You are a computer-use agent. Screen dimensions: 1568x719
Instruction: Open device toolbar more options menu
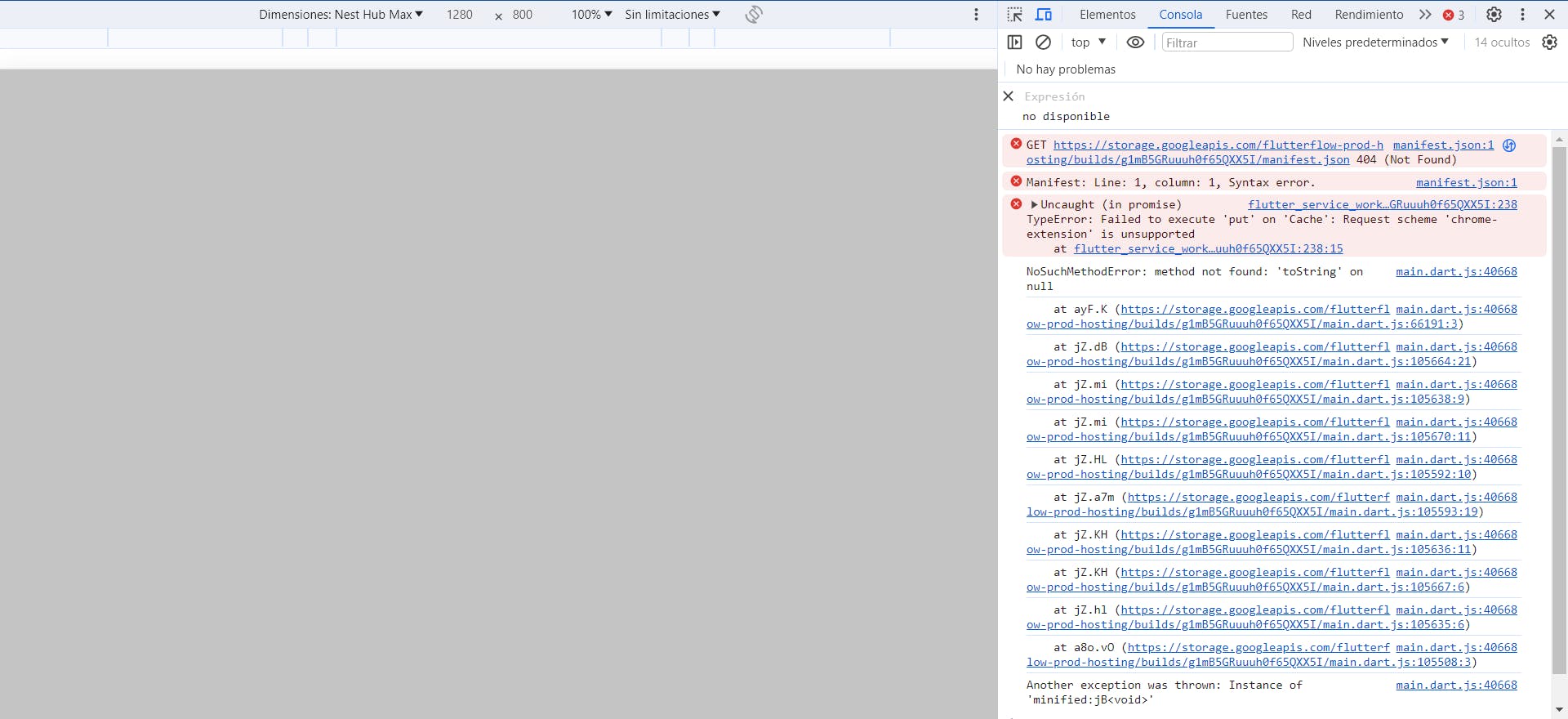coord(976,15)
